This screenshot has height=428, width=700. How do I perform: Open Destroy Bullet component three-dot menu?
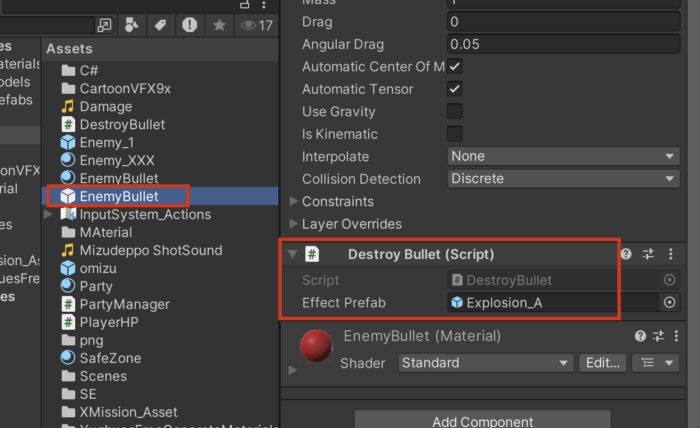pyautogui.click(x=670, y=255)
